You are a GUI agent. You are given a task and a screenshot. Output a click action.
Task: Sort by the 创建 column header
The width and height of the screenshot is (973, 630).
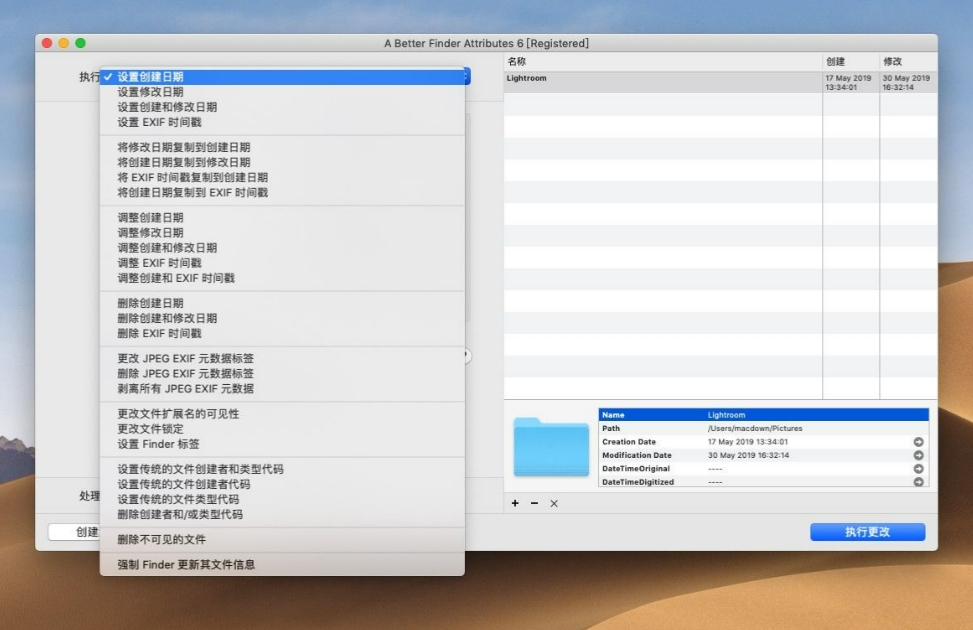[x=851, y=61]
